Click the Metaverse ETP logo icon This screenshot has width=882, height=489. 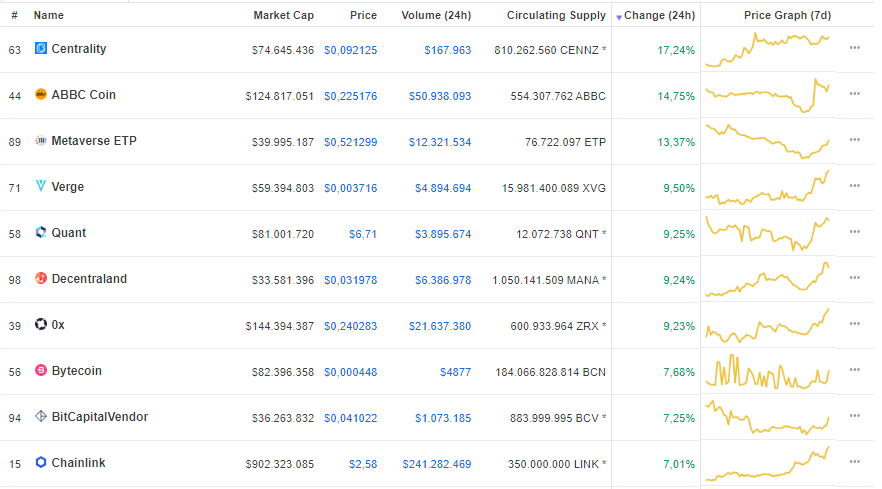(x=40, y=141)
